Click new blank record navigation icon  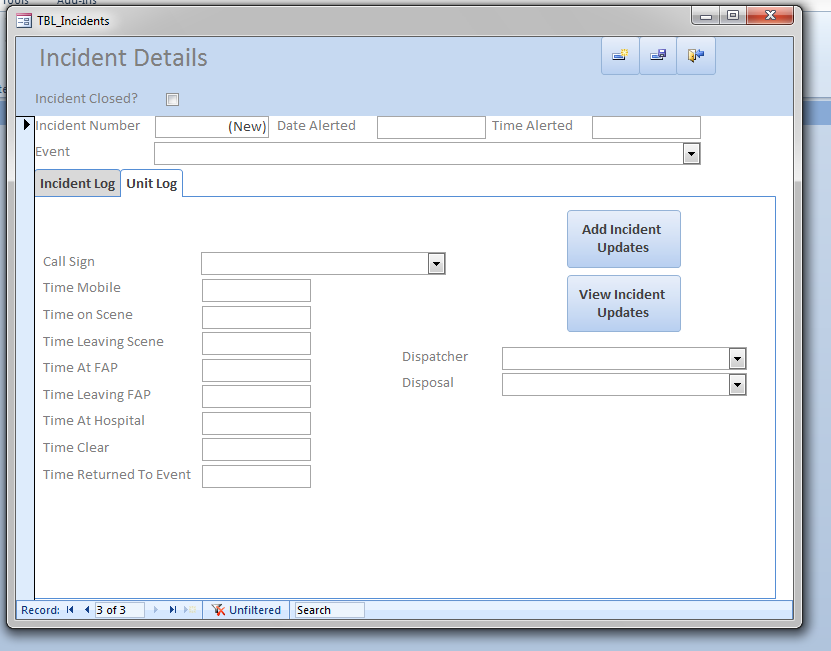[x=190, y=610]
